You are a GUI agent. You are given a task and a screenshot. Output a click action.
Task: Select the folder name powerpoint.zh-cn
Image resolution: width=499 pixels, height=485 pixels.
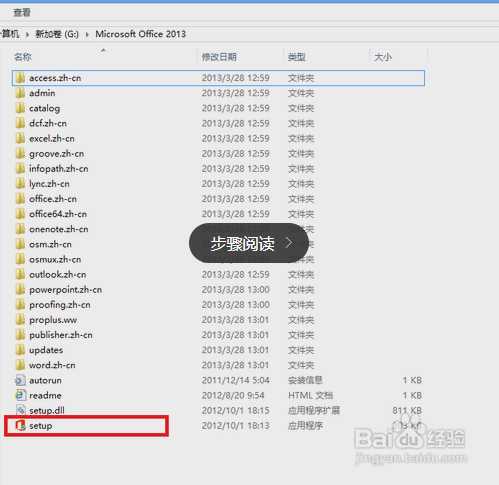[65, 290]
